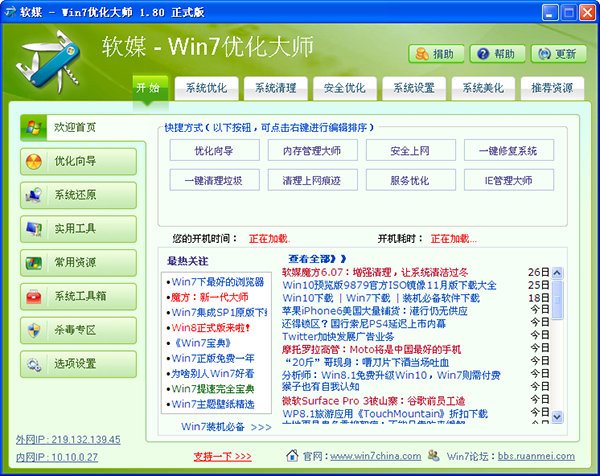Open news Twitter加快发展广告业务

click(338, 337)
